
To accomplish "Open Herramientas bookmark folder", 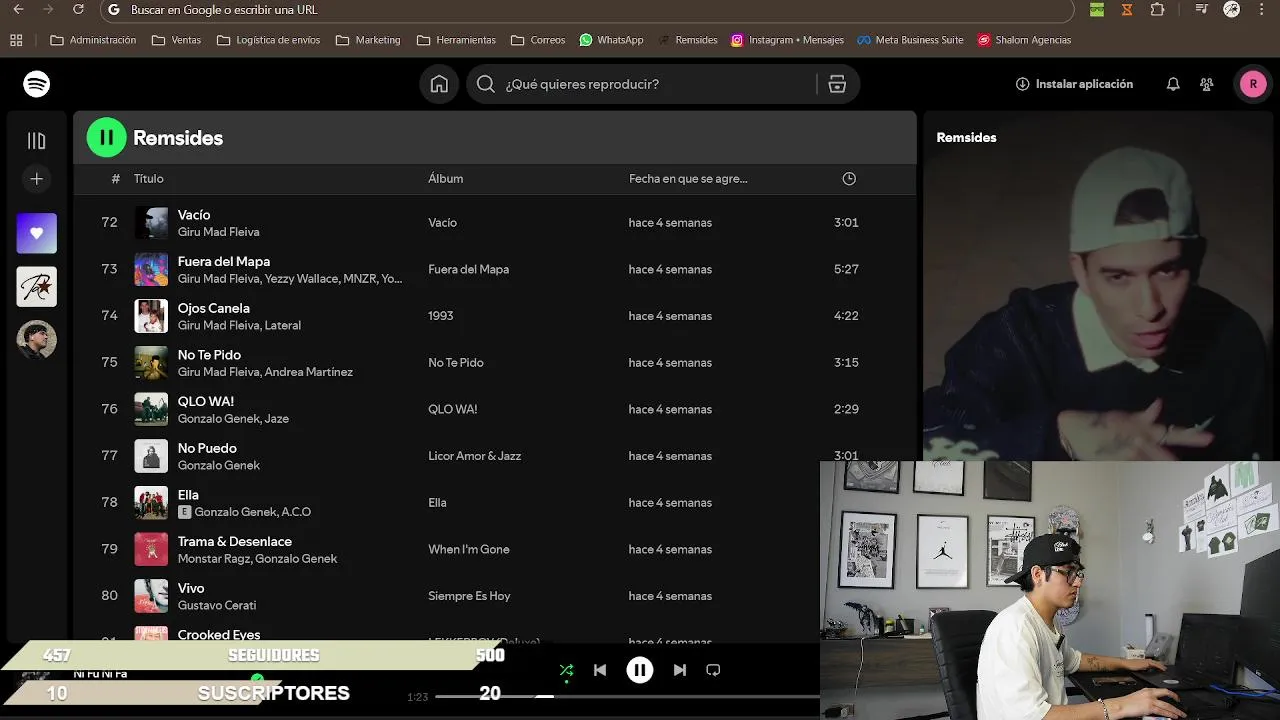I will [x=456, y=40].
